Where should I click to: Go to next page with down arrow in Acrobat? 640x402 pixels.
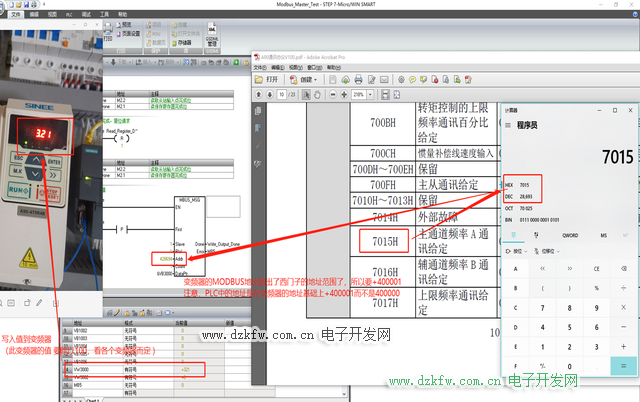(x=270, y=93)
